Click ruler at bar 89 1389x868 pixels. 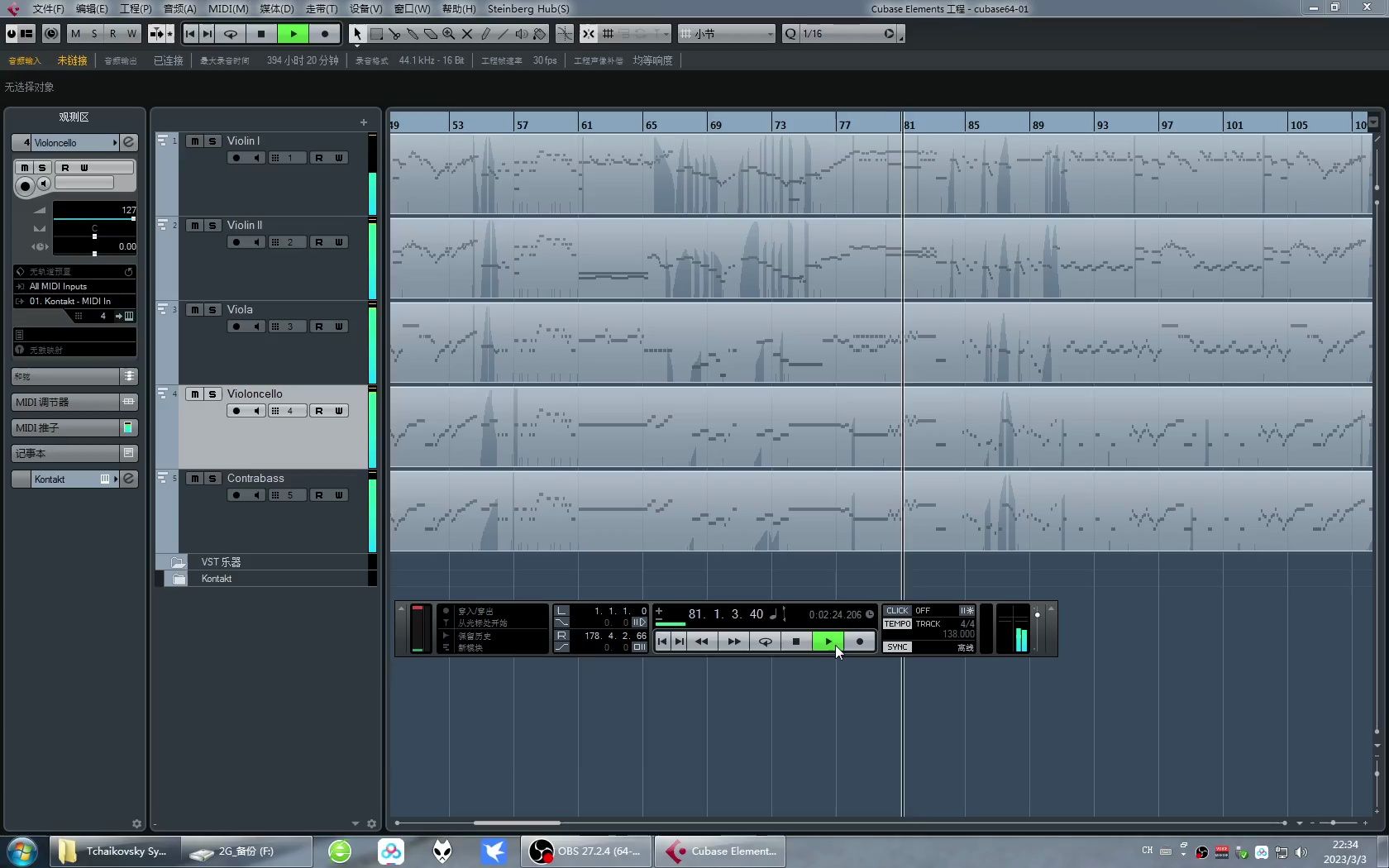(x=1039, y=125)
